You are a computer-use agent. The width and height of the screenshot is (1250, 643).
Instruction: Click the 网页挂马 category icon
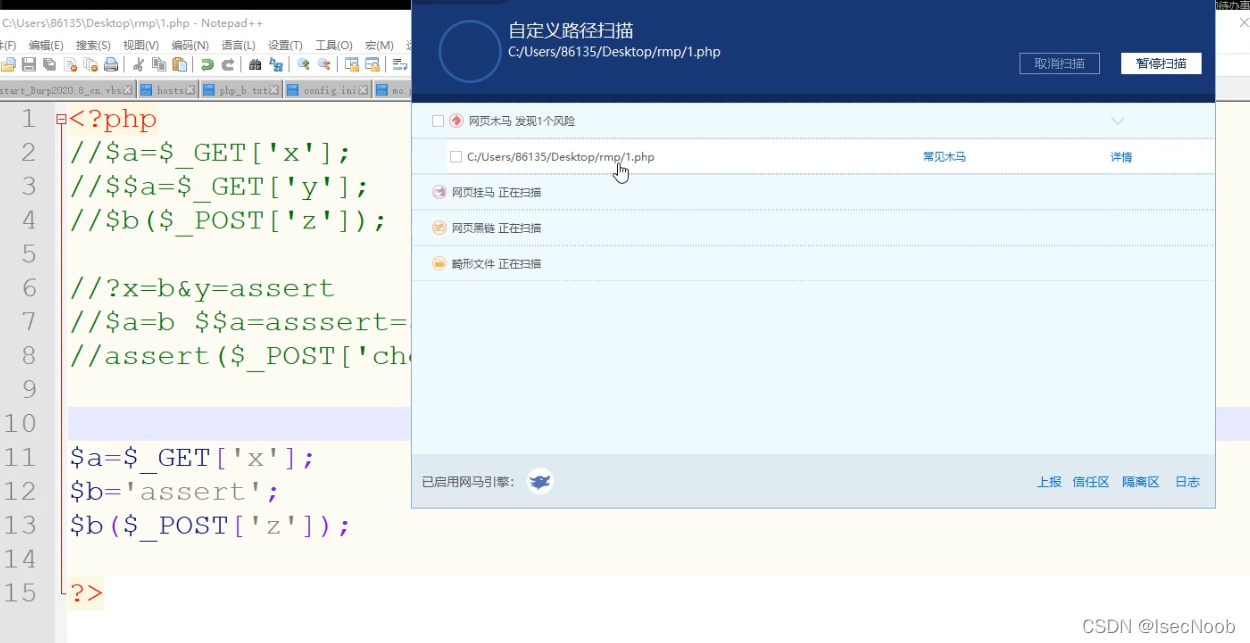pyautogui.click(x=438, y=192)
